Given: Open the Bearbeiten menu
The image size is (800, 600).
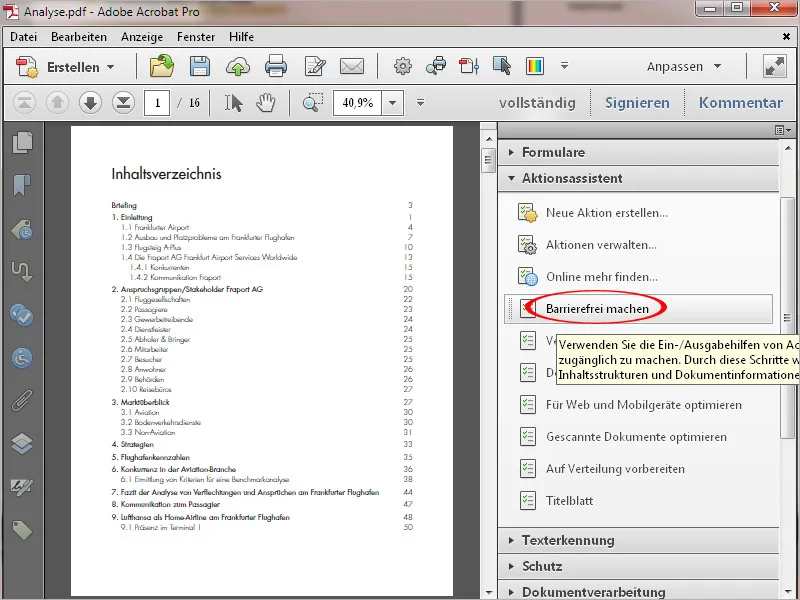Looking at the screenshot, I should [79, 37].
